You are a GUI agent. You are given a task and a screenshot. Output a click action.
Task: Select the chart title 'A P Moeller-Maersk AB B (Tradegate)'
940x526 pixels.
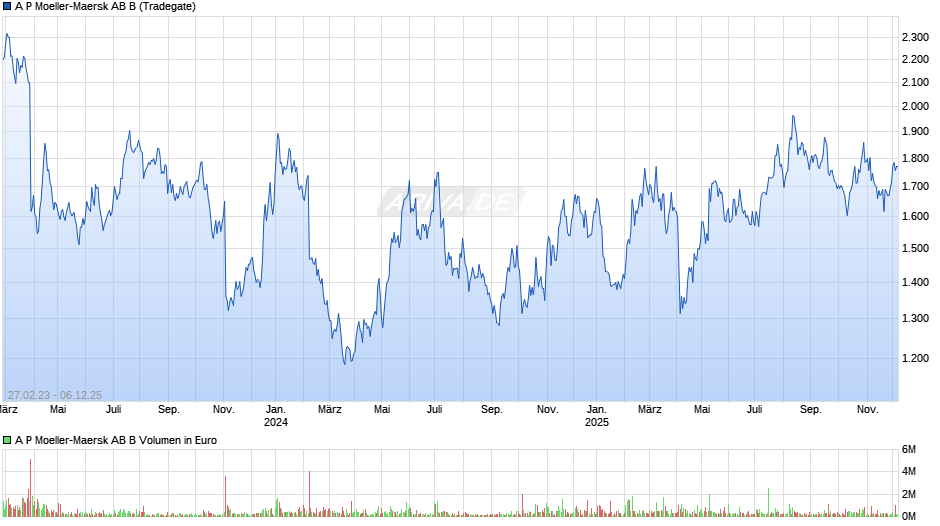pos(106,7)
